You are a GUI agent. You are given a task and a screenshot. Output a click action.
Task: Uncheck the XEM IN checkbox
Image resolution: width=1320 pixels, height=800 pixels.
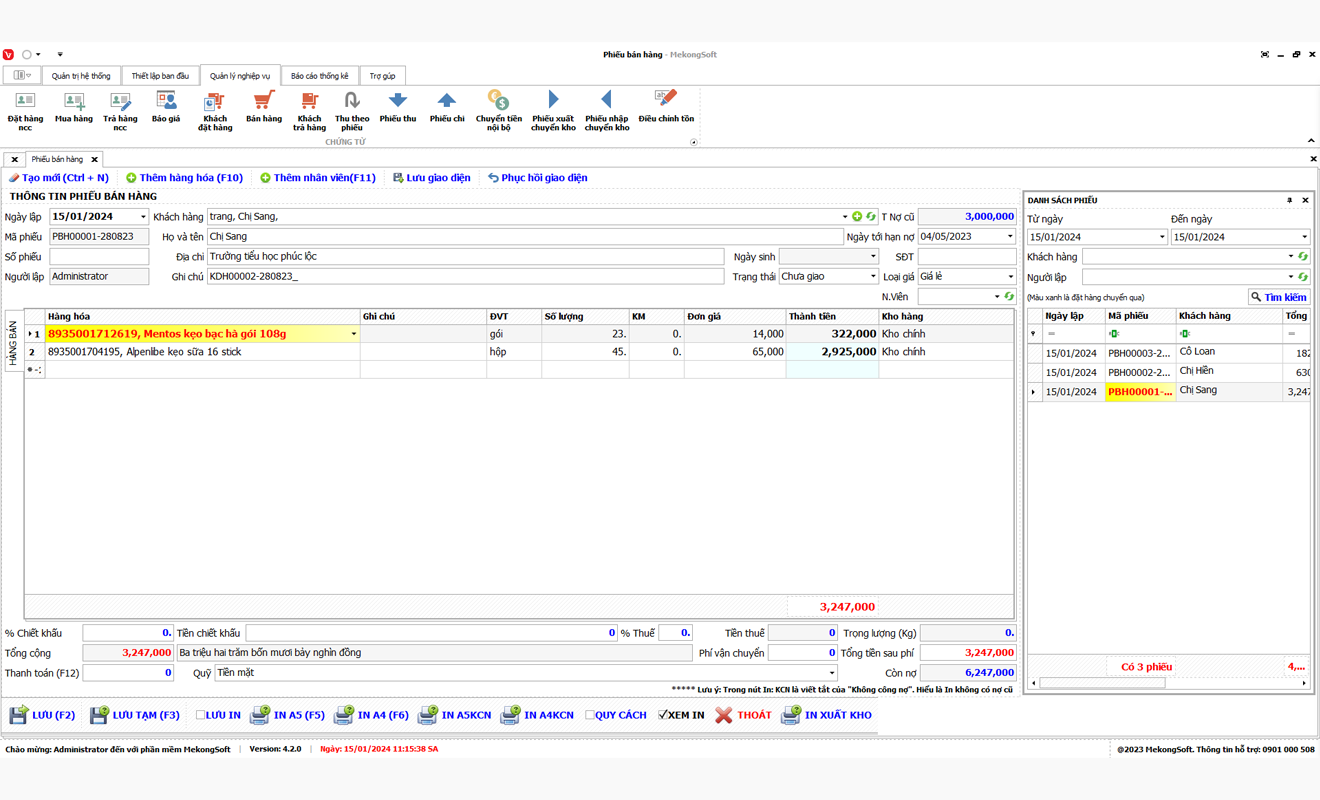pos(663,715)
